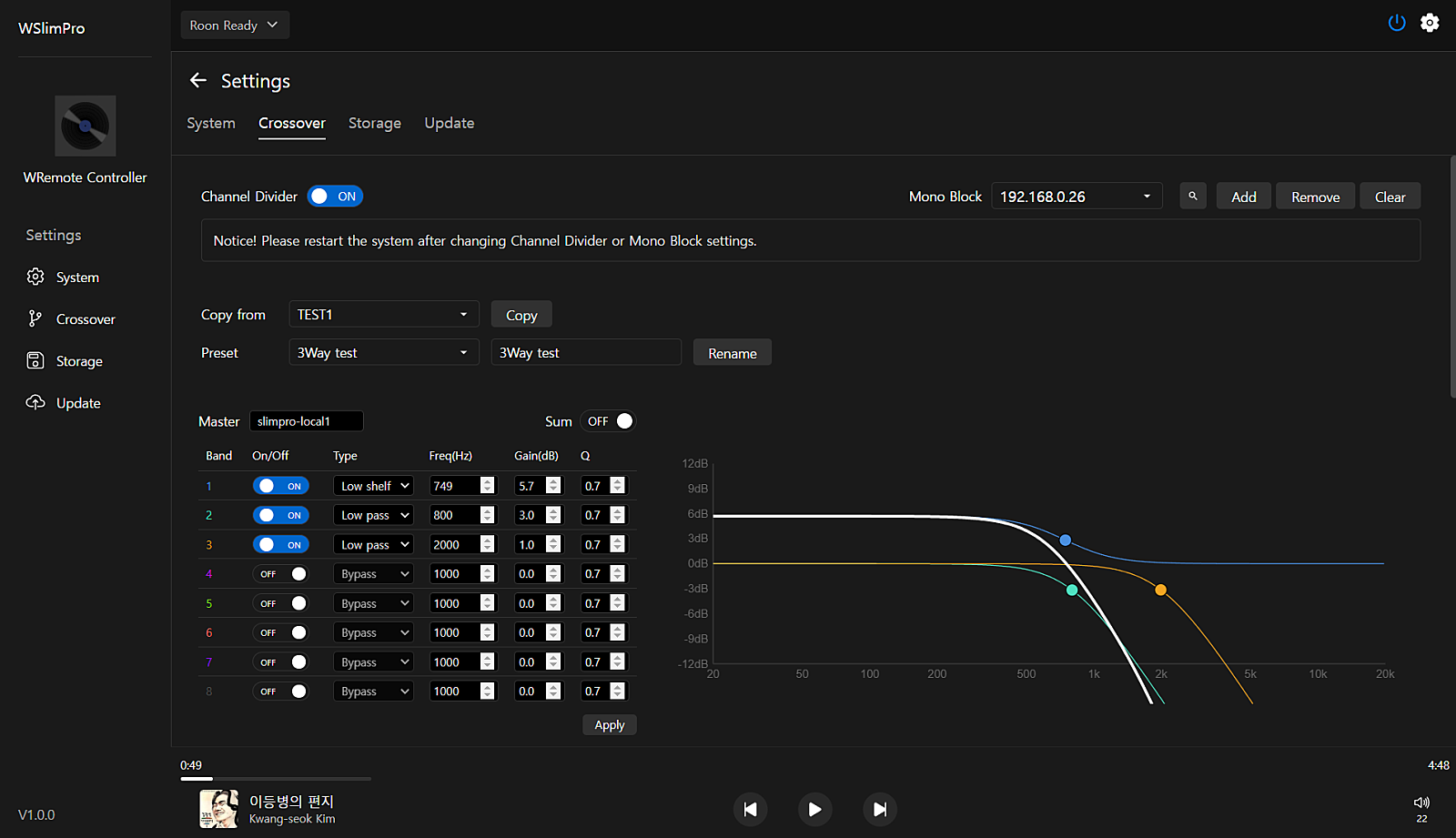Click the Remove button

pos(1316,197)
